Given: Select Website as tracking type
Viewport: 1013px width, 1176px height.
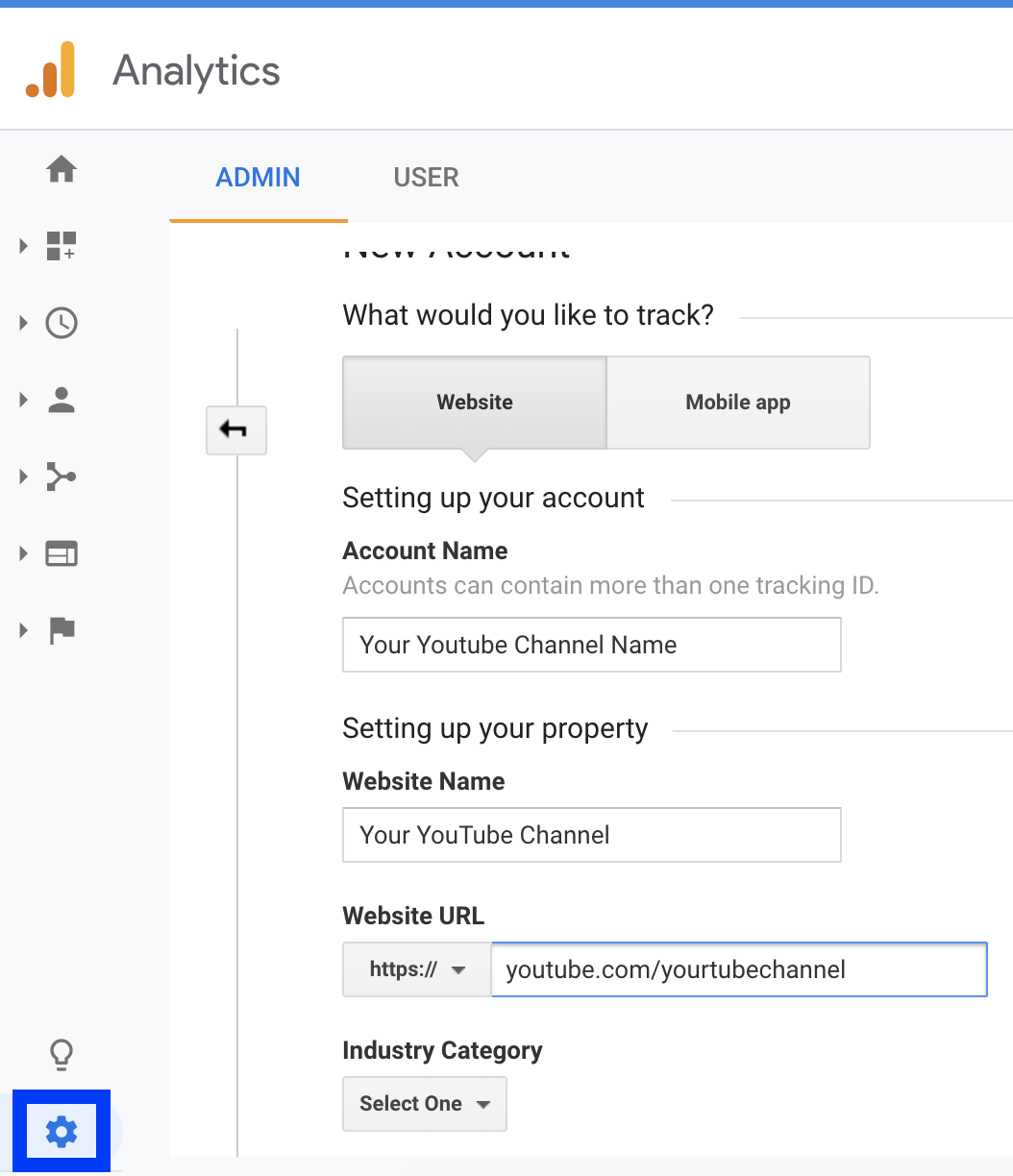Looking at the screenshot, I should click(475, 403).
